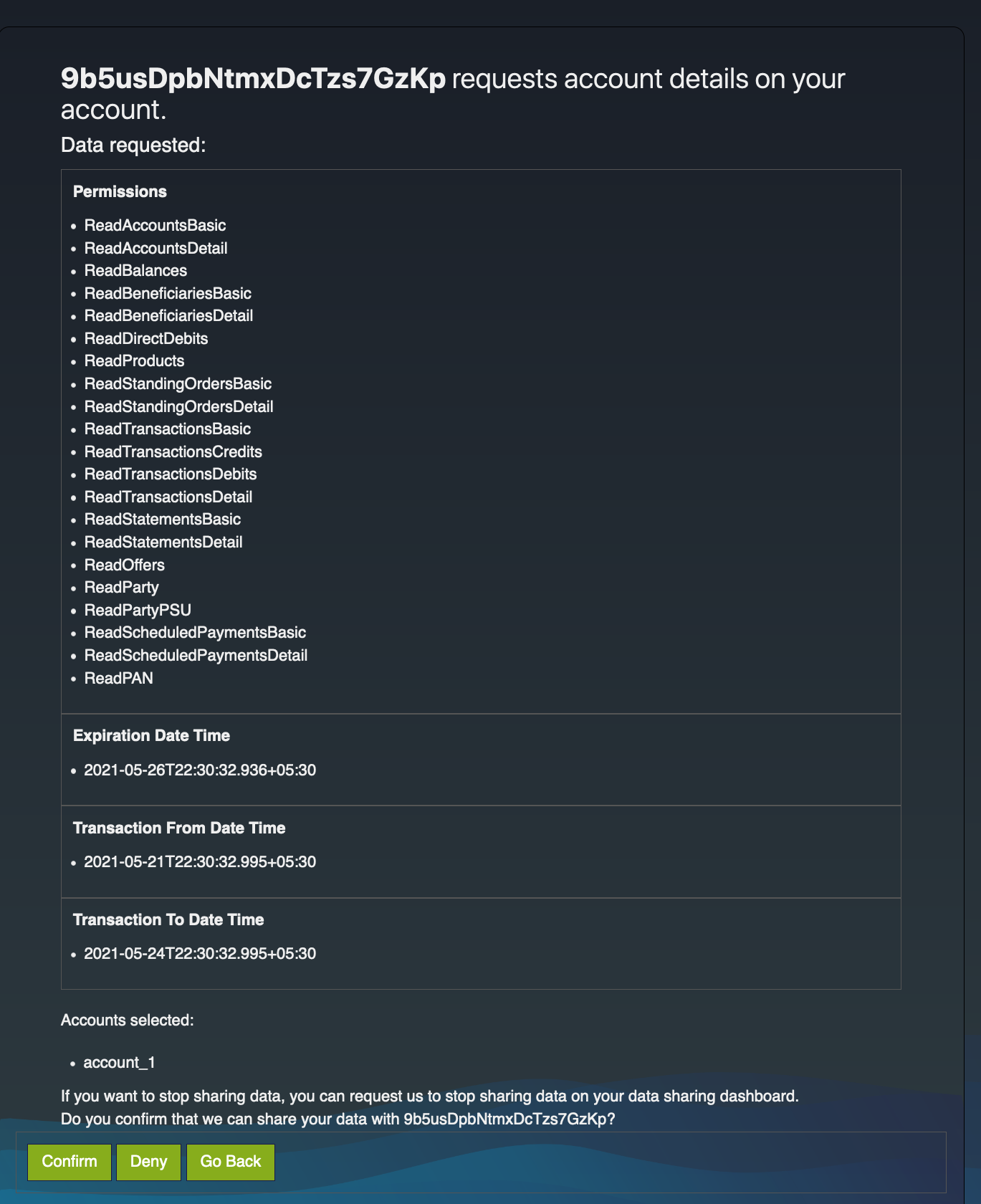981x1204 pixels.
Task: Click the ReadStatementsDetail permission
Action: [x=163, y=543]
